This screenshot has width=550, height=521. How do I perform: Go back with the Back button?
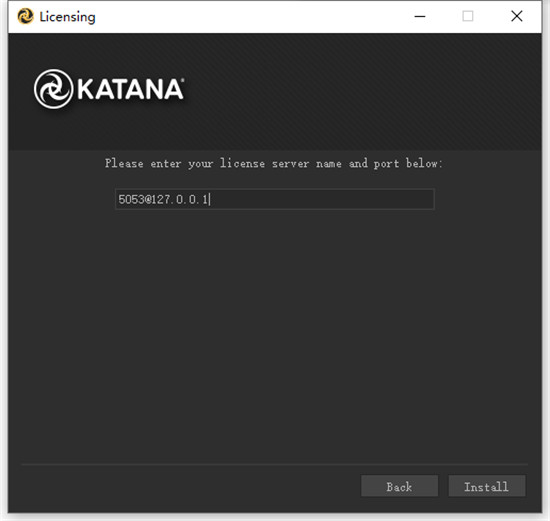point(399,486)
